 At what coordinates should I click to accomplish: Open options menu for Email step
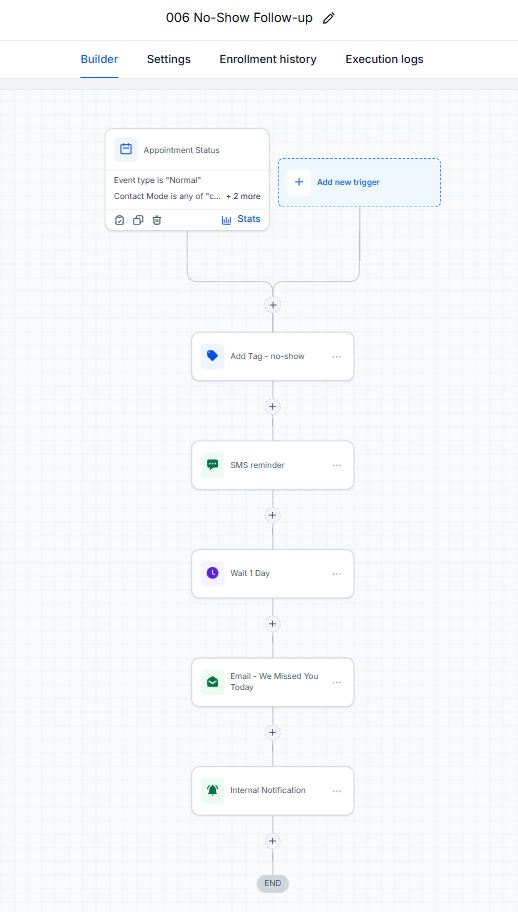[x=337, y=682]
